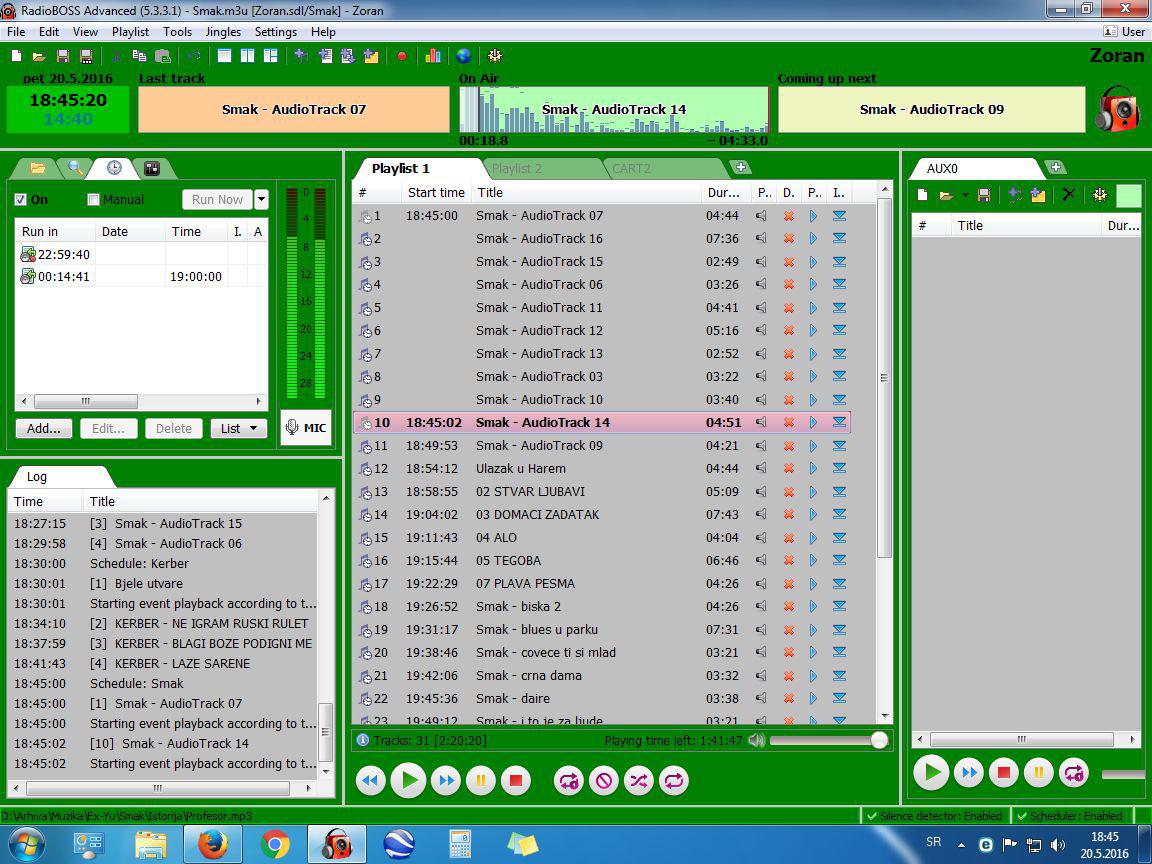Toggle stop-after-track circle-slash button
Viewport: 1152px width, 864px height.
pyautogui.click(x=604, y=780)
